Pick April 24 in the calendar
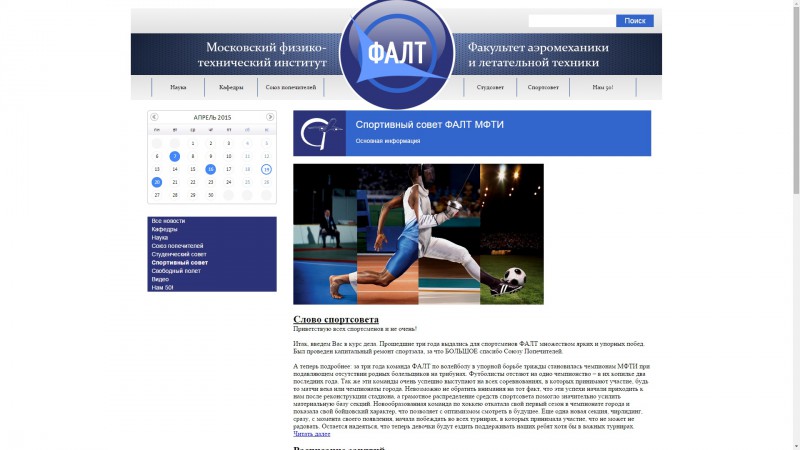The width and height of the screenshot is (800, 450). click(x=229, y=182)
